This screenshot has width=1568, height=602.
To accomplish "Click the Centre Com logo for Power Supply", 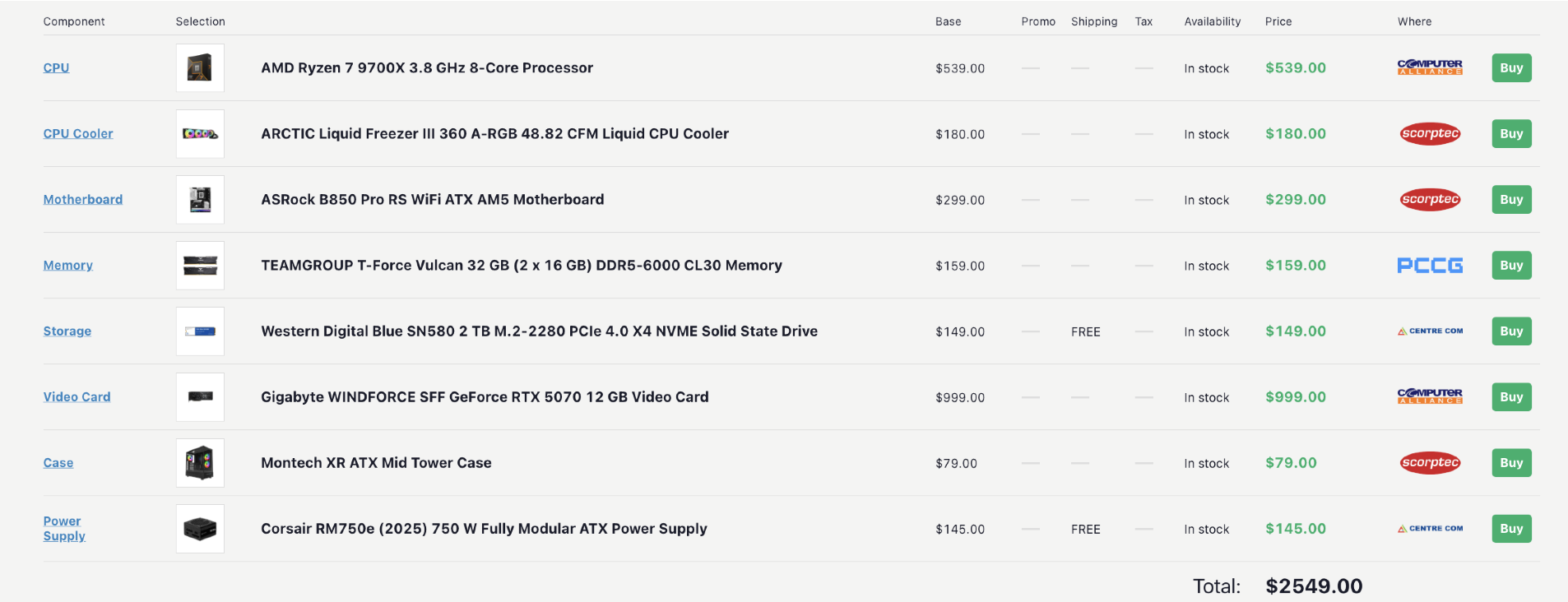I will click(1430, 528).
